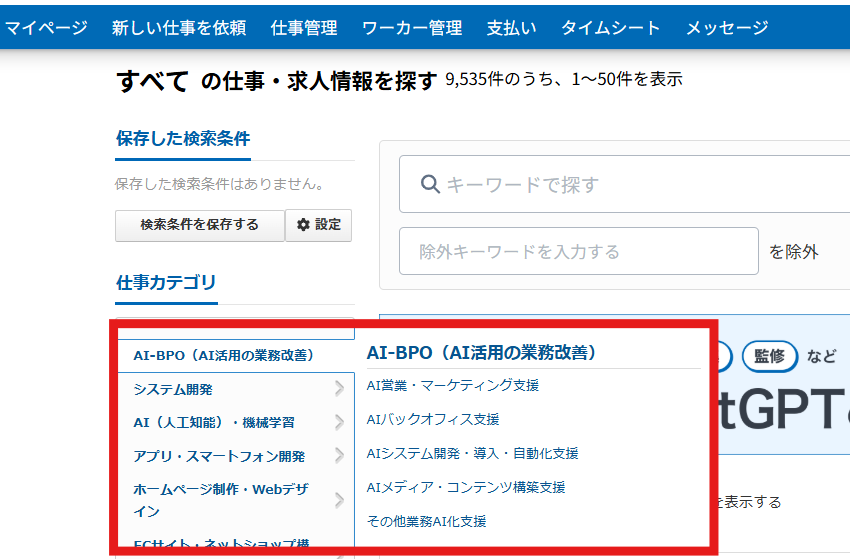Select AI-BPO（AI活用の業務改善） in category list
Screen dimensions: 850x559
(224, 355)
